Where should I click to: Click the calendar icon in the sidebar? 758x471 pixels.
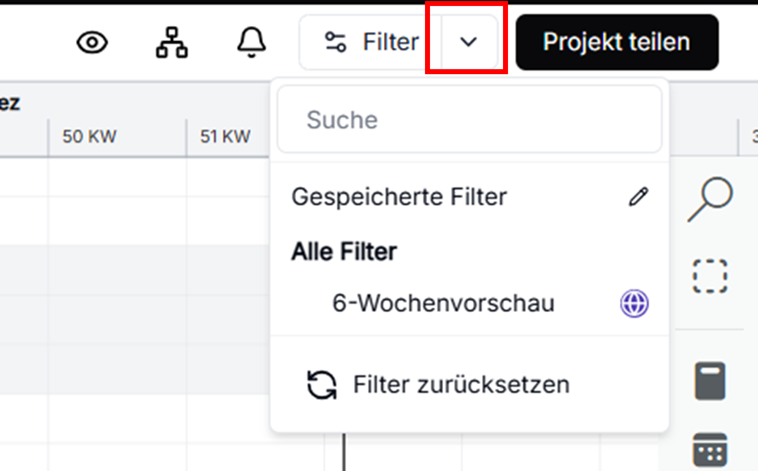tap(710, 449)
